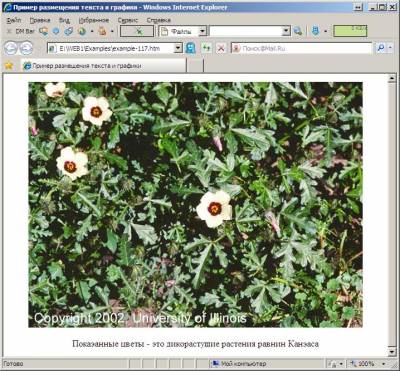The image size is (400, 371).
Task: Expand the address bar dropdown
Action: [178, 48]
